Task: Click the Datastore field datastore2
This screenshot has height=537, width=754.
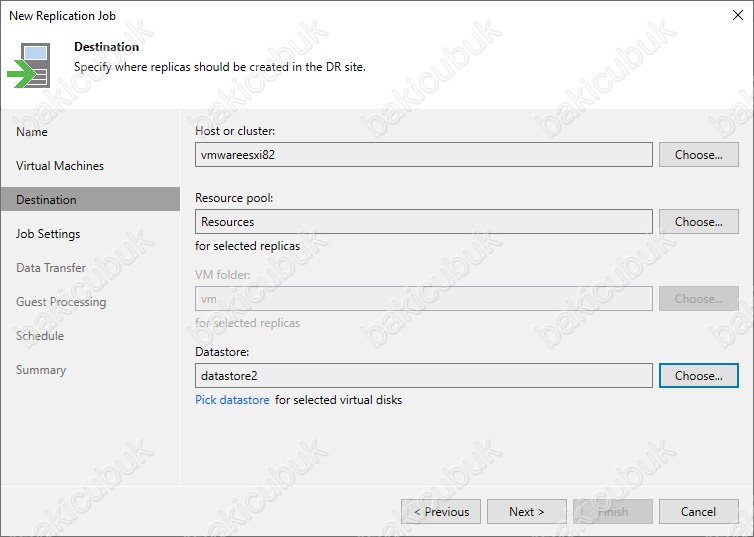Action: [424, 375]
